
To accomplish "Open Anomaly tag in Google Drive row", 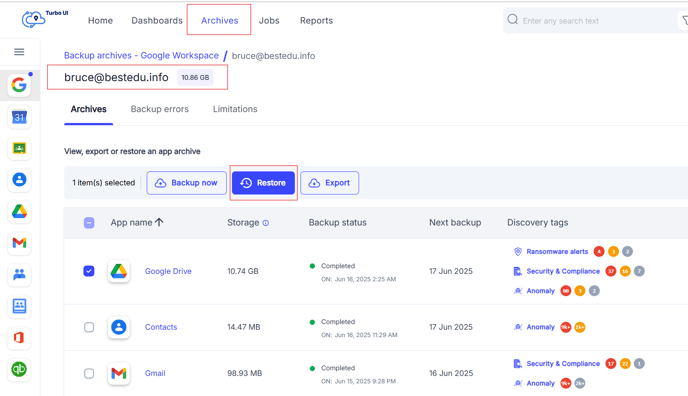I will [541, 291].
